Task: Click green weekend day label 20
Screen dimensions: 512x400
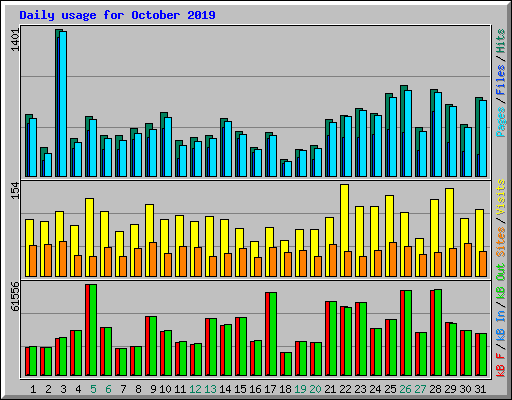Action: (x=315, y=389)
